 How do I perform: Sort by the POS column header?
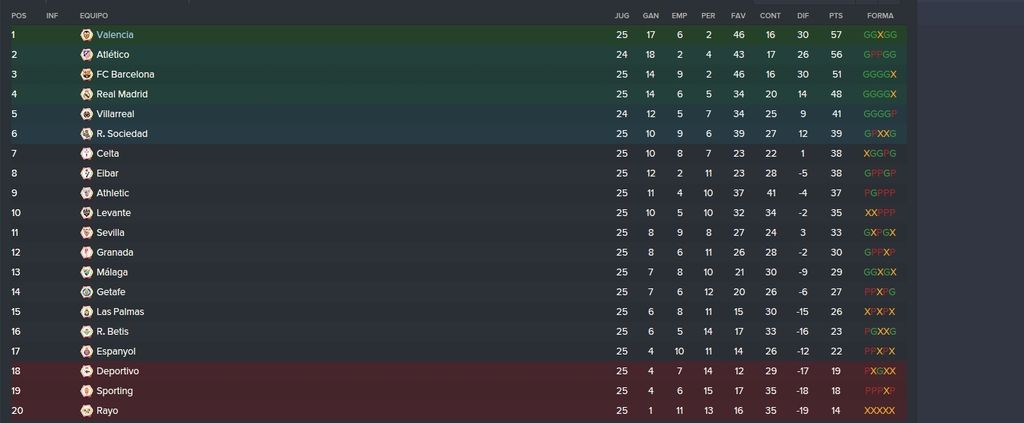18,16
